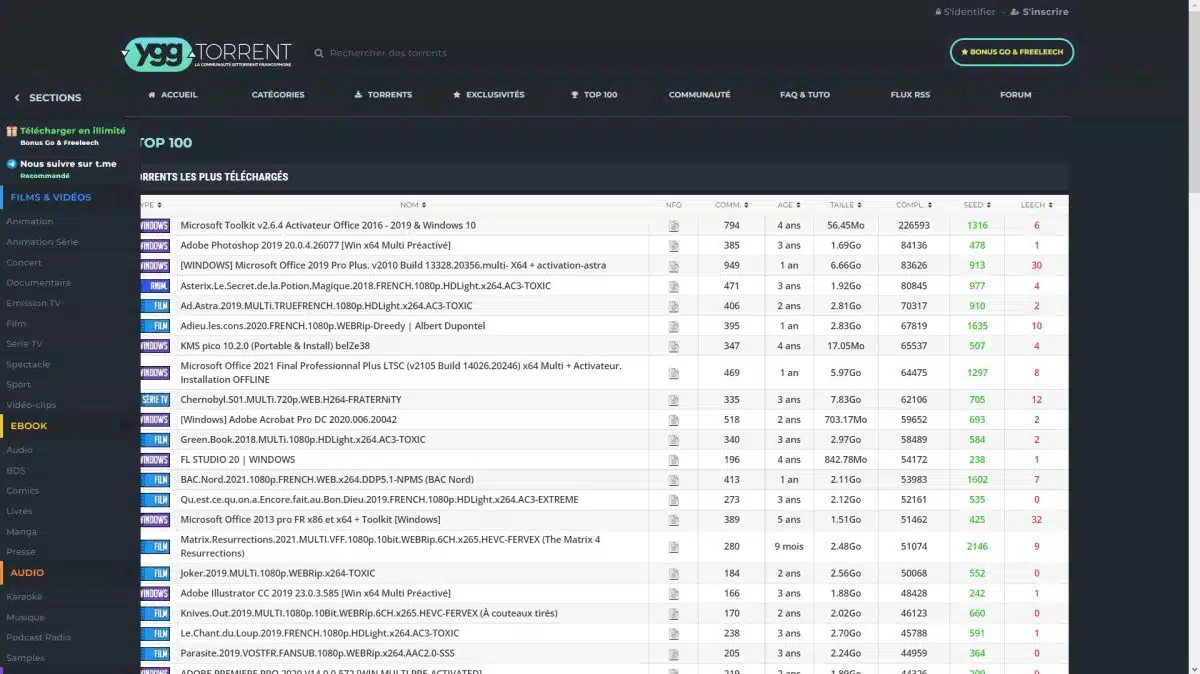Open Le.Chant.du.Loup.2019 torrent link

[x=320, y=634]
